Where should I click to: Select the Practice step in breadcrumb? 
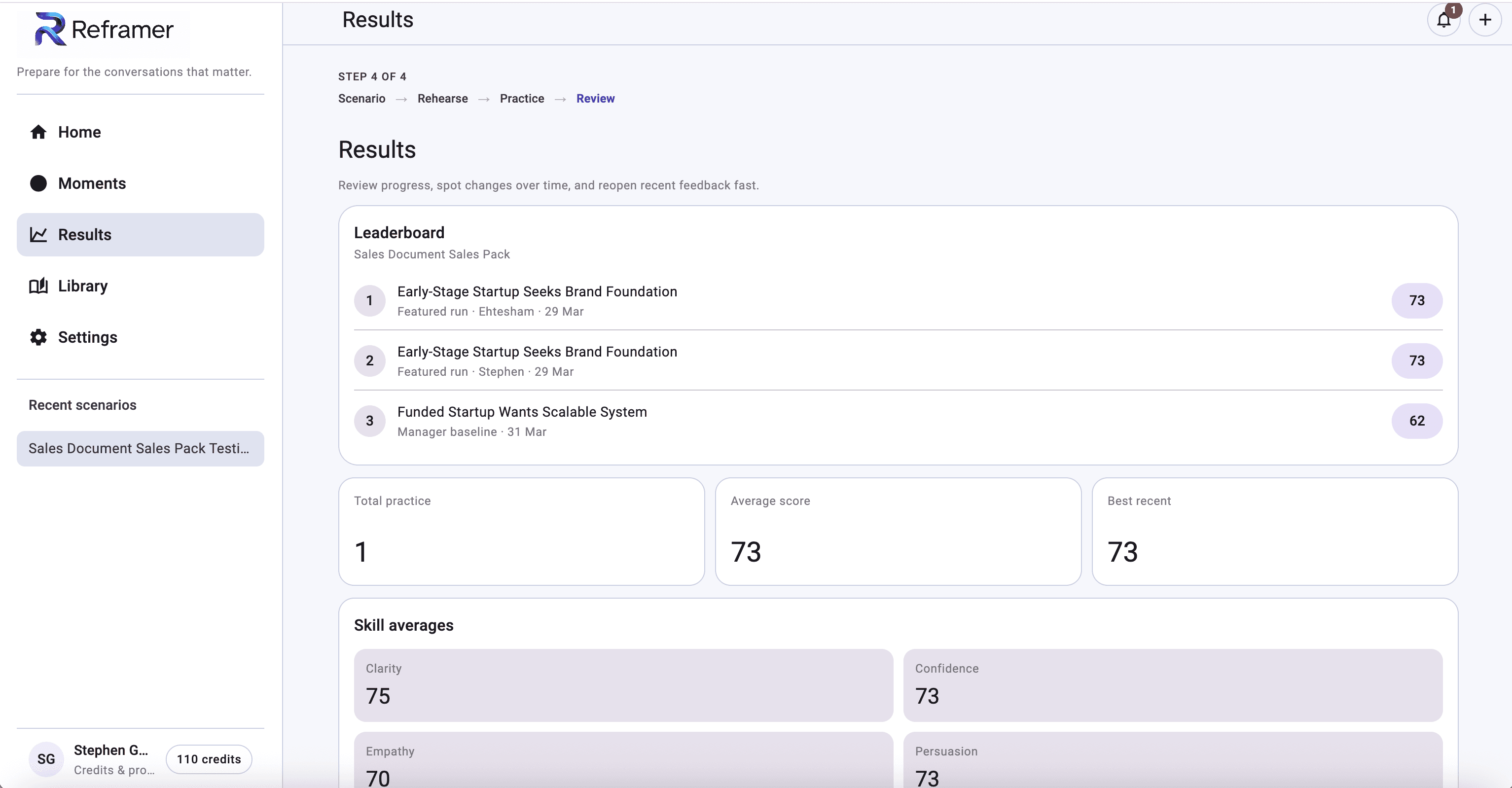522,99
